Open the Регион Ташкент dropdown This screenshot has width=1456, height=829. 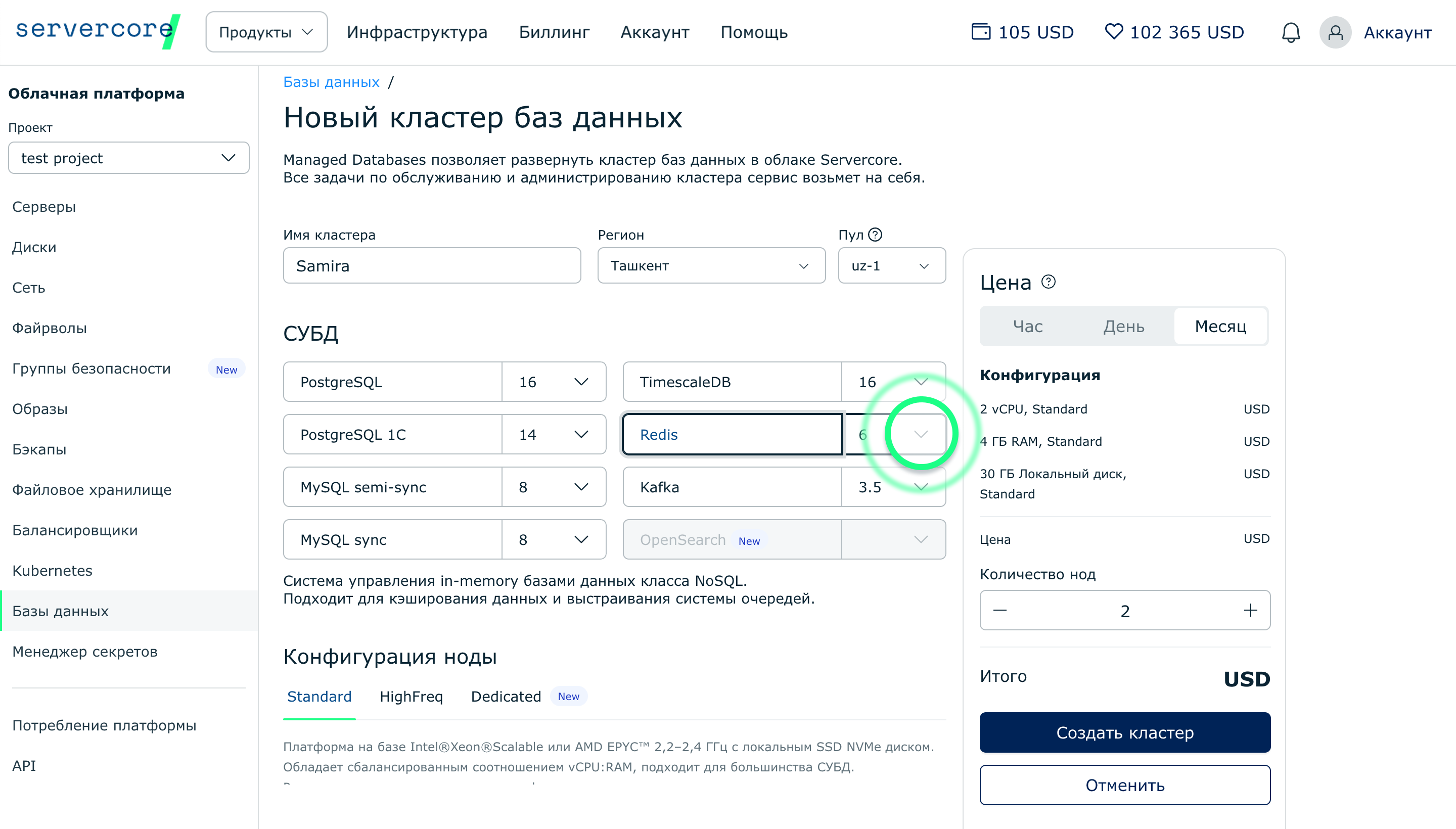[x=711, y=265]
